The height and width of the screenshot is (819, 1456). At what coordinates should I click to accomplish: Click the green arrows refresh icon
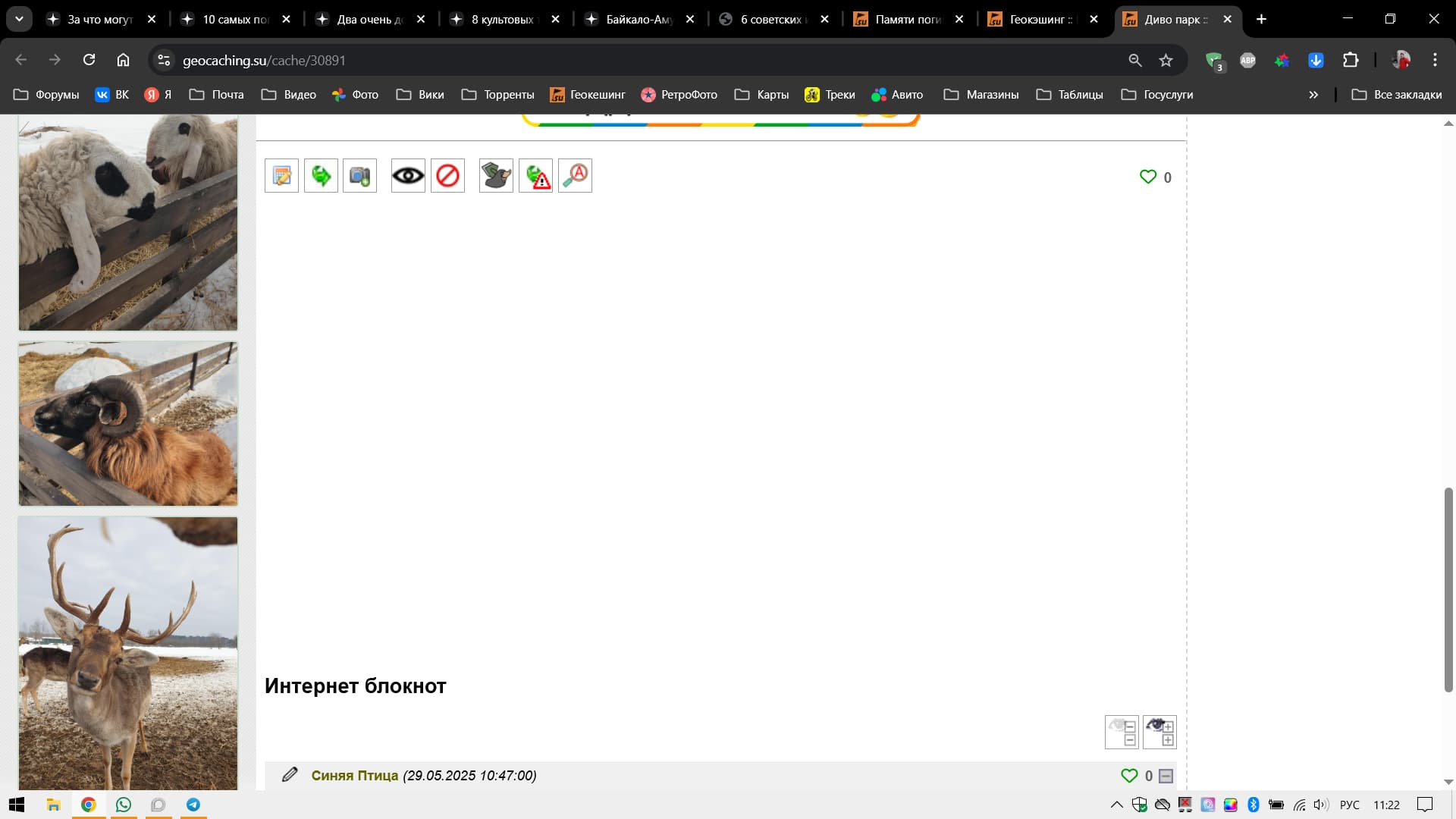321,176
